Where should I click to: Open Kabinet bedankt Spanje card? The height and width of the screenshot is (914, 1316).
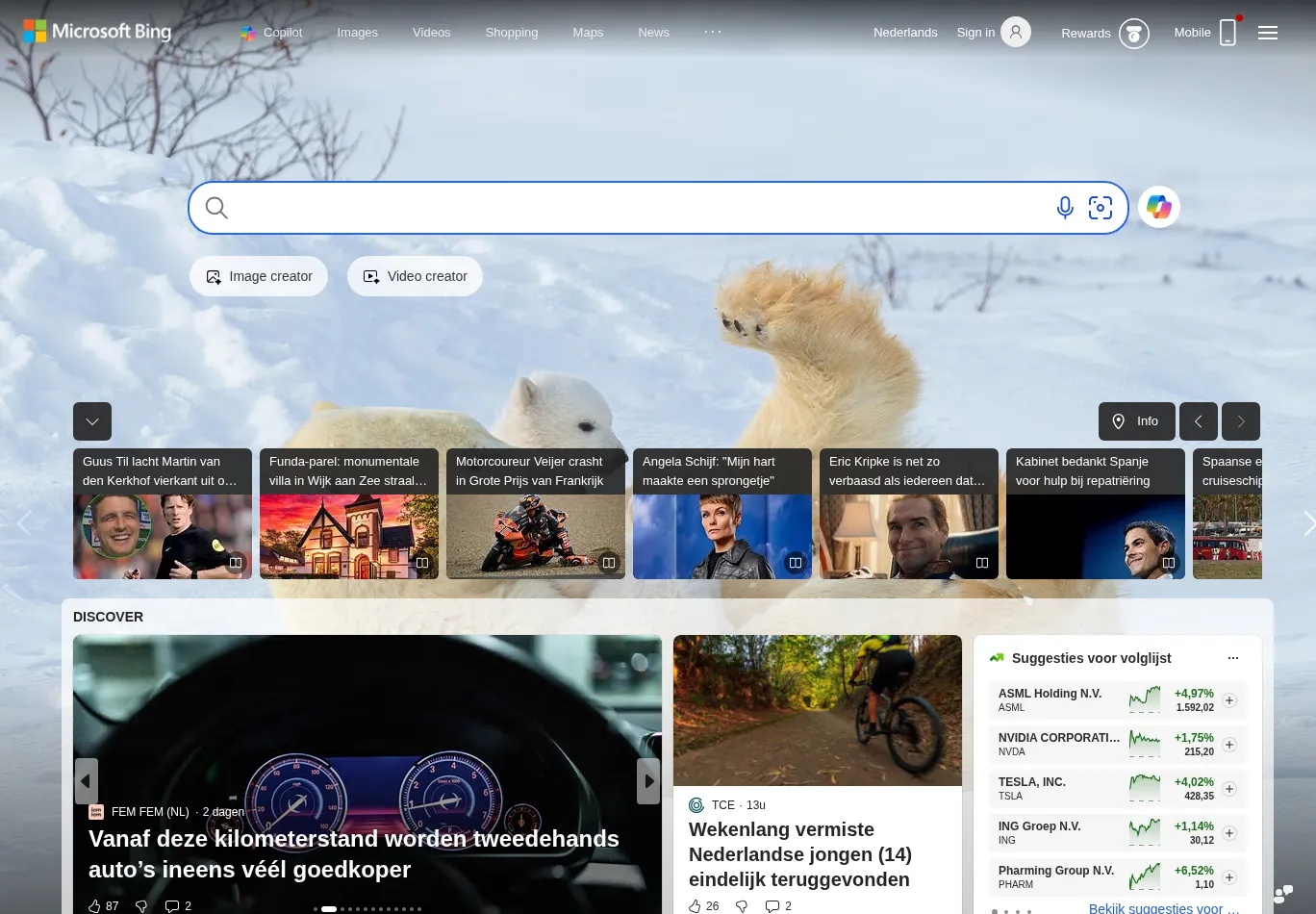(x=1096, y=514)
